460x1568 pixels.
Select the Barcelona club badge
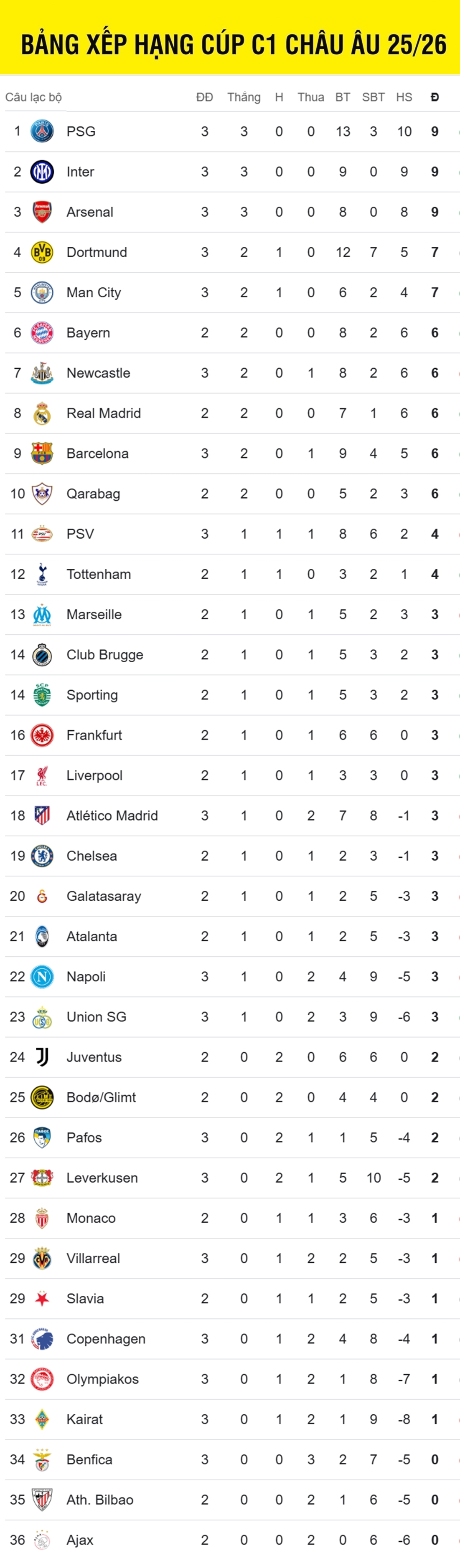click(42, 453)
